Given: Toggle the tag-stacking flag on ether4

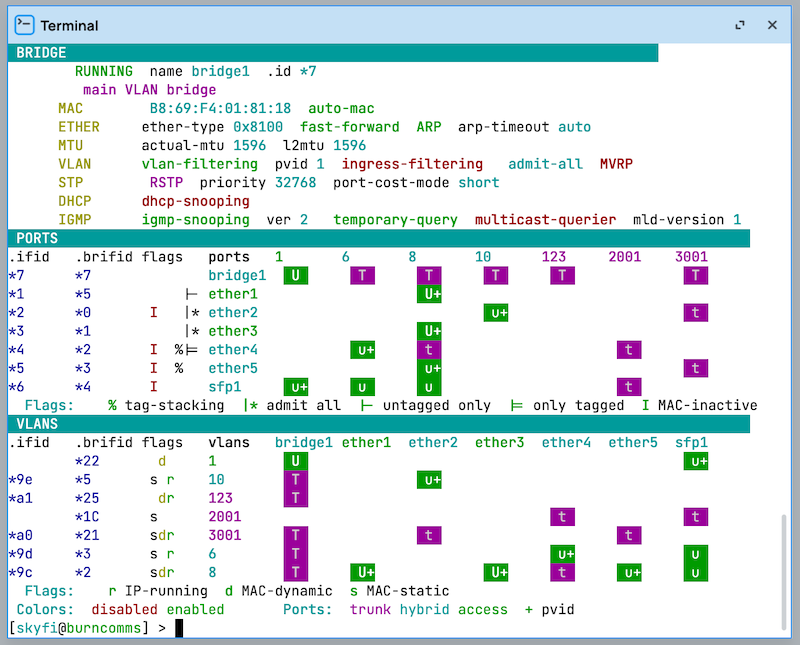Looking at the screenshot, I should click(x=181, y=349).
